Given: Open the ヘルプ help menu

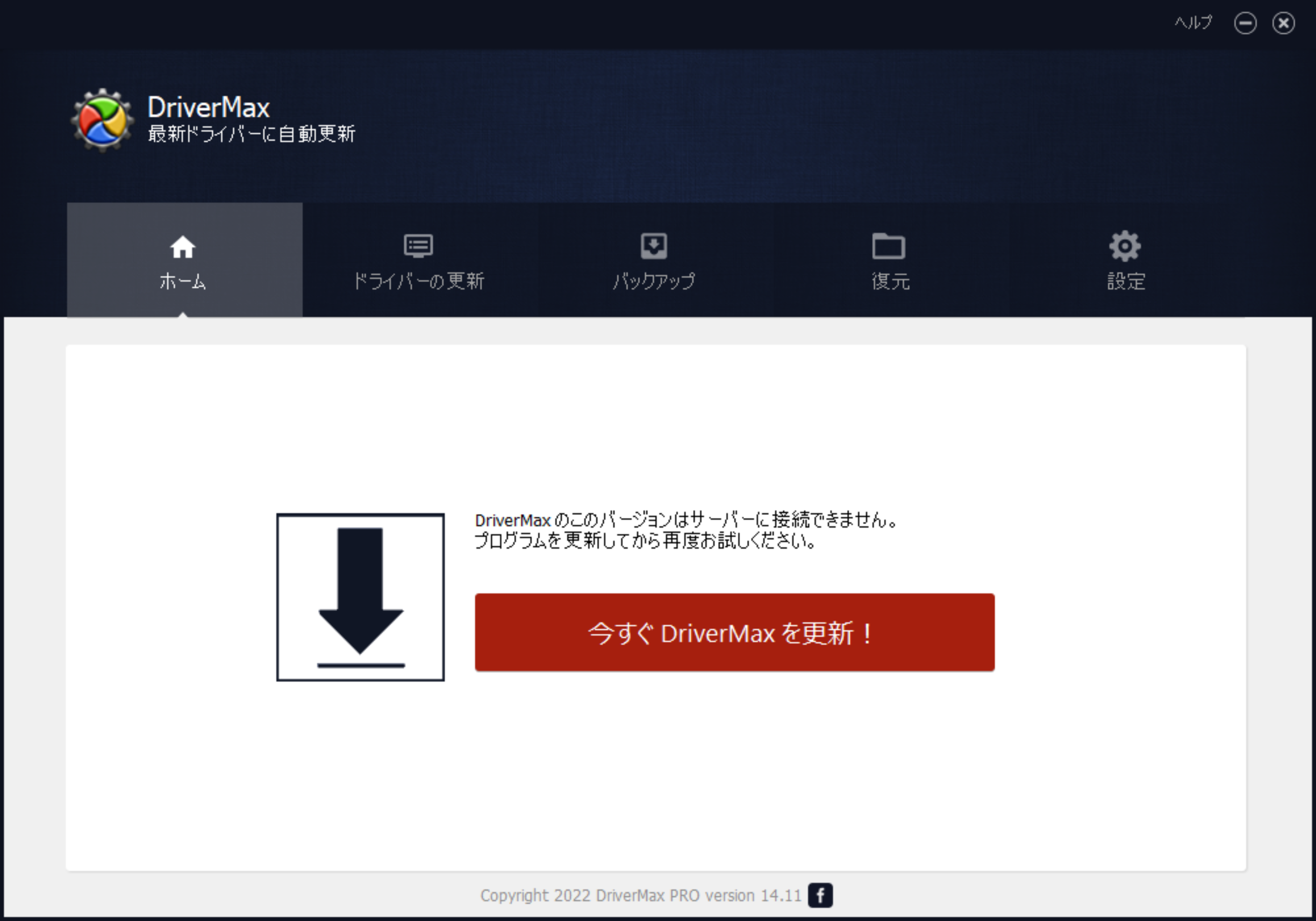Looking at the screenshot, I should tap(1193, 23).
